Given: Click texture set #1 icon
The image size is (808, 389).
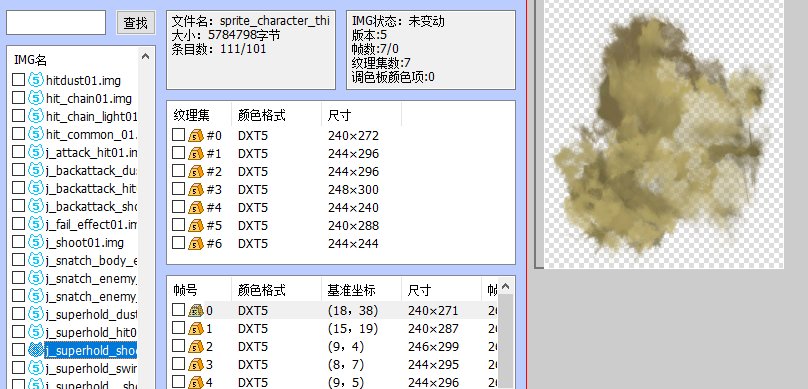Looking at the screenshot, I should tap(196, 154).
